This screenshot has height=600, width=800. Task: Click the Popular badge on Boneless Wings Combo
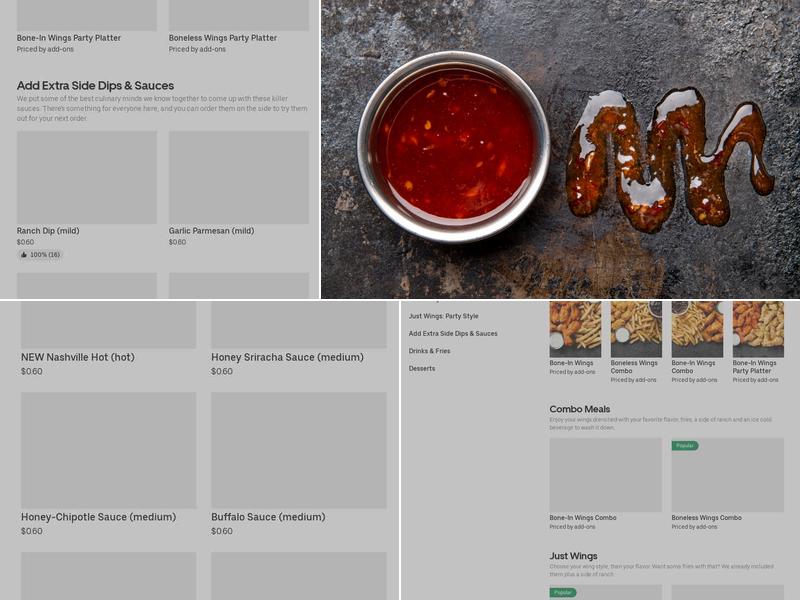(685, 445)
